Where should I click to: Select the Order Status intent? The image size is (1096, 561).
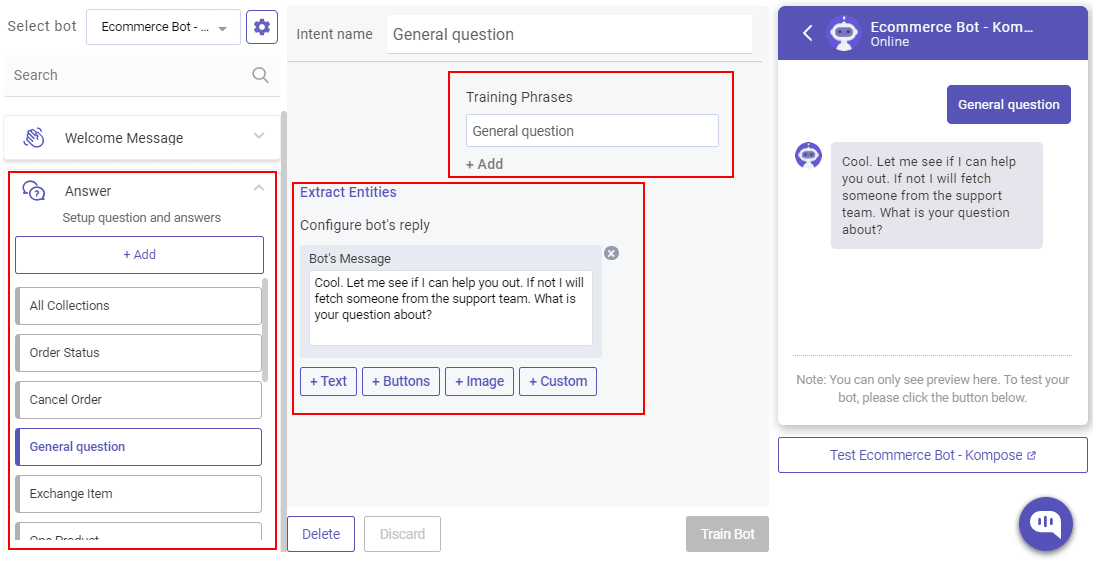click(x=138, y=353)
